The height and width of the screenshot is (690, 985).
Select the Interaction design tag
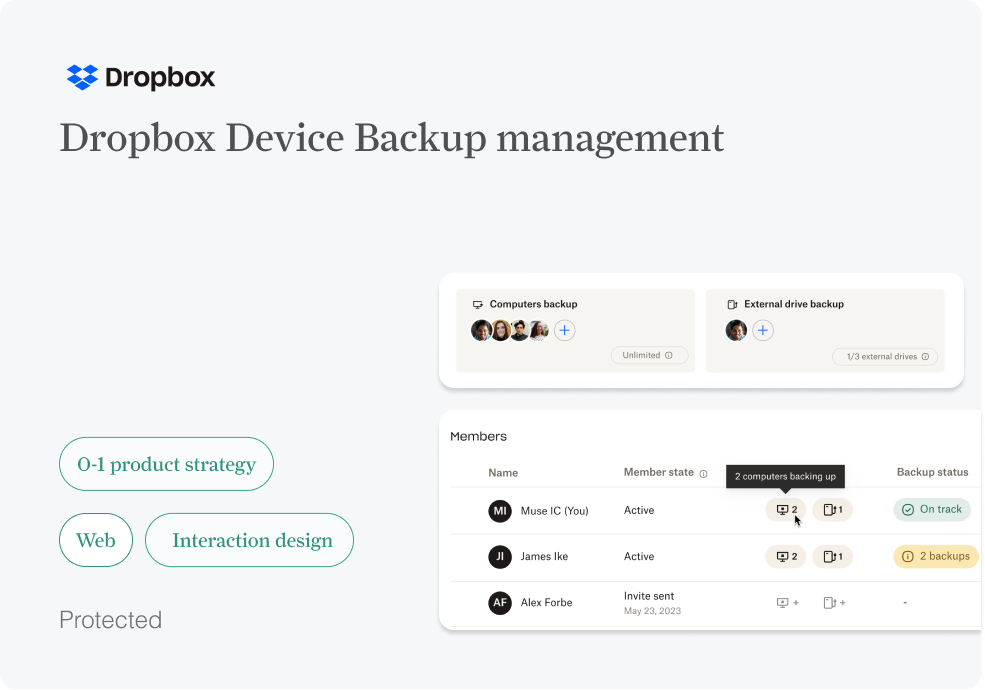click(250, 540)
